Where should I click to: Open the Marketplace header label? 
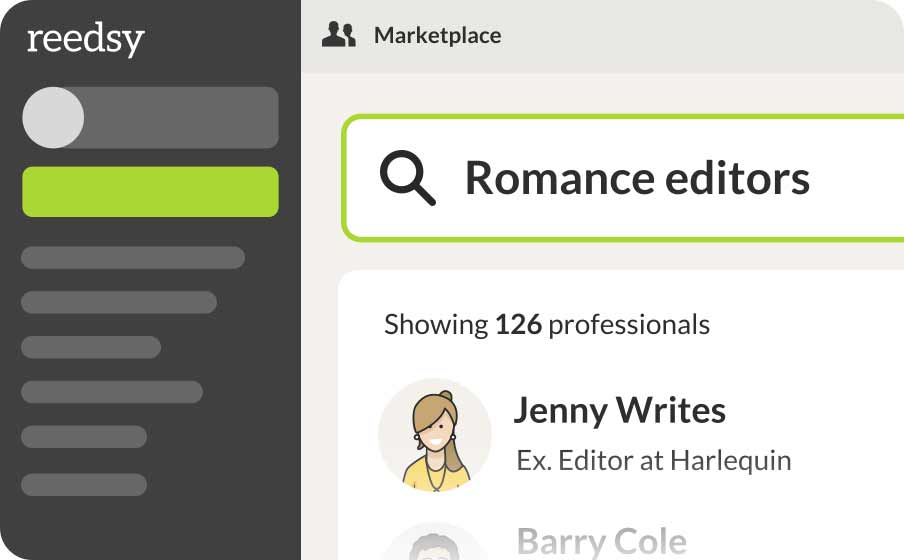pos(437,36)
